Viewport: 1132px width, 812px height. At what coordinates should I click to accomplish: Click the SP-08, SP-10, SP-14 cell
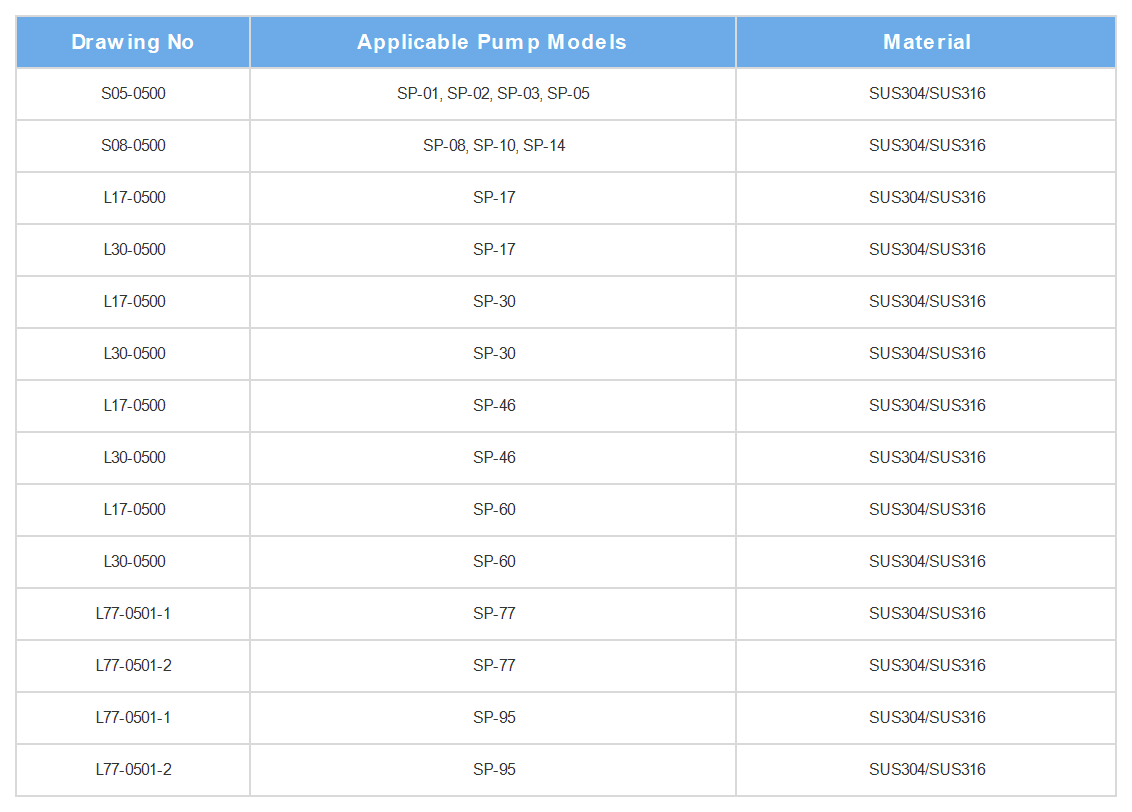(x=492, y=146)
